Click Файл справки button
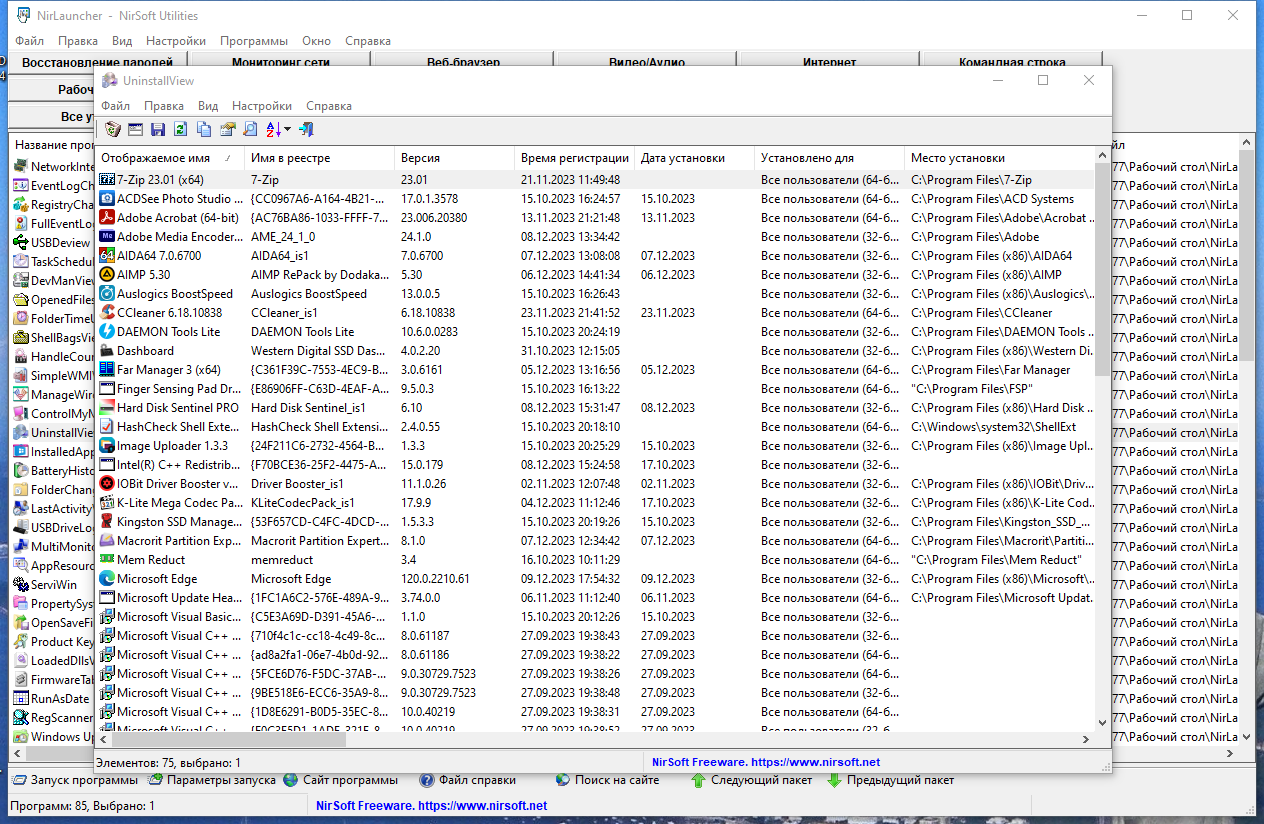This screenshot has width=1264, height=824. click(x=468, y=780)
